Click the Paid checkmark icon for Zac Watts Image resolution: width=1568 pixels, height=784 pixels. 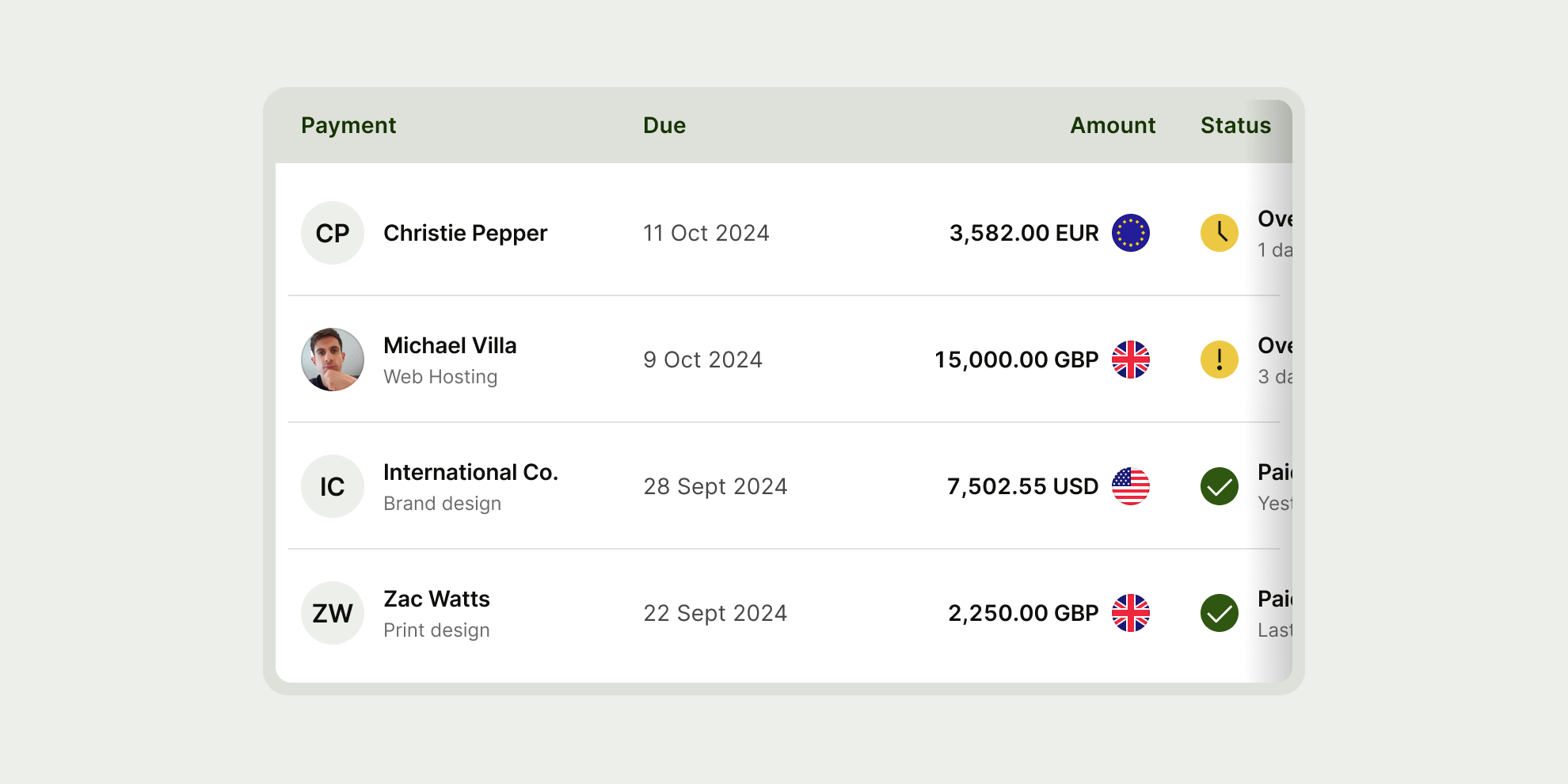tap(1218, 612)
